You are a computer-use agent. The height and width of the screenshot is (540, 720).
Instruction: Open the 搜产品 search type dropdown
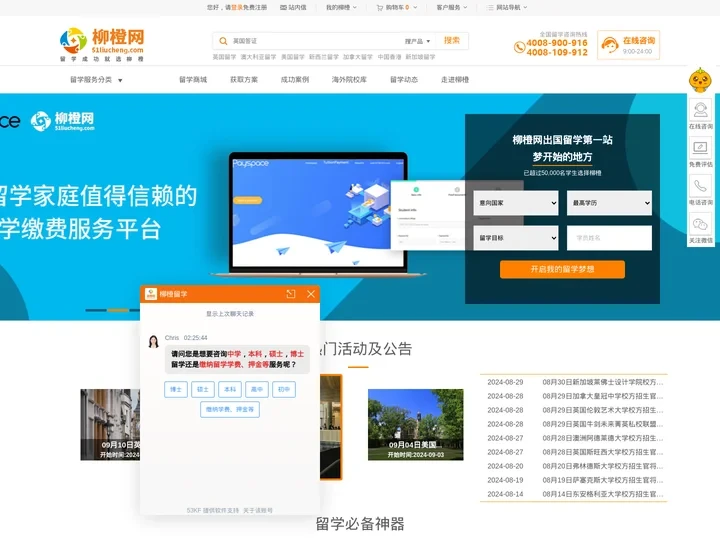pos(417,41)
